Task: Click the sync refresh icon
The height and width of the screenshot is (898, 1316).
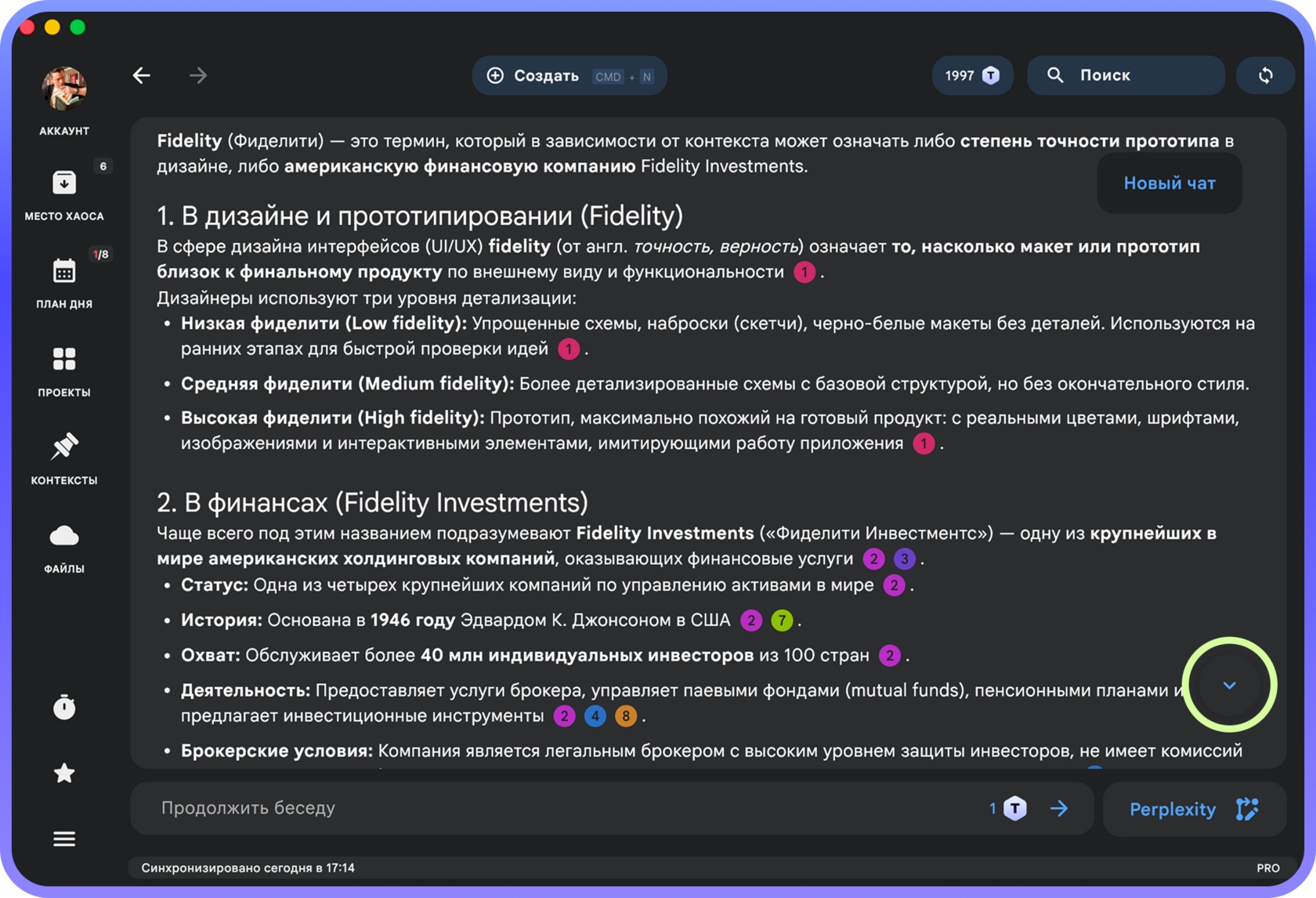Action: click(1265, 75)
